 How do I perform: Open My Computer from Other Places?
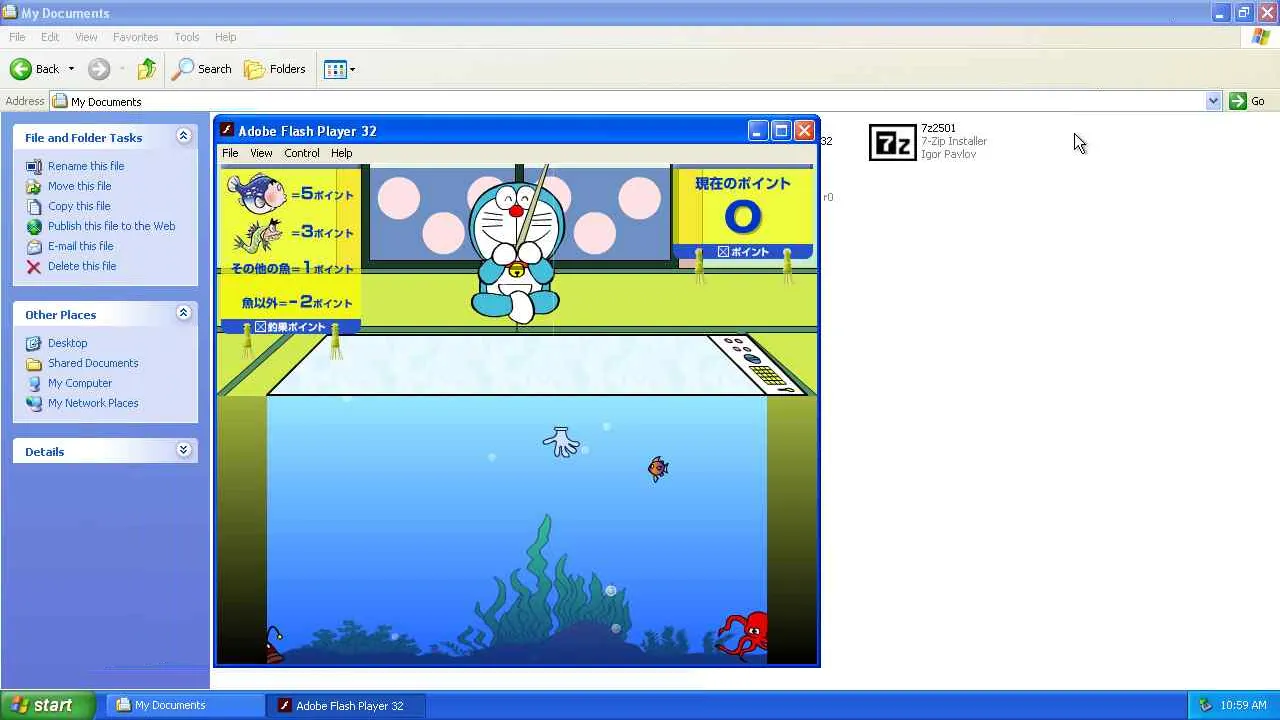tap(80, 383)
